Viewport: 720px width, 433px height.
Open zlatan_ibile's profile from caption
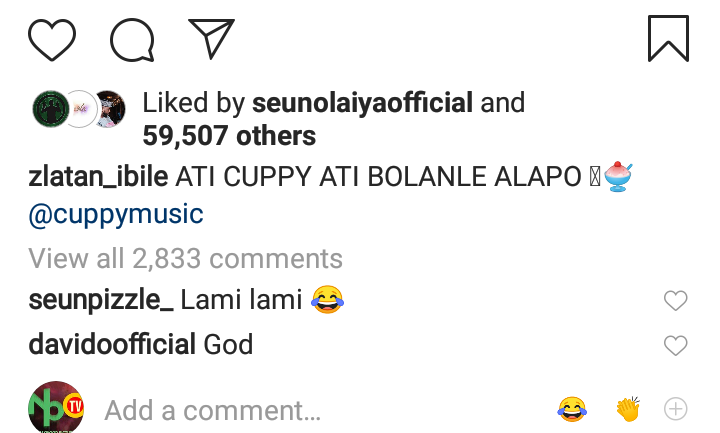98,177
